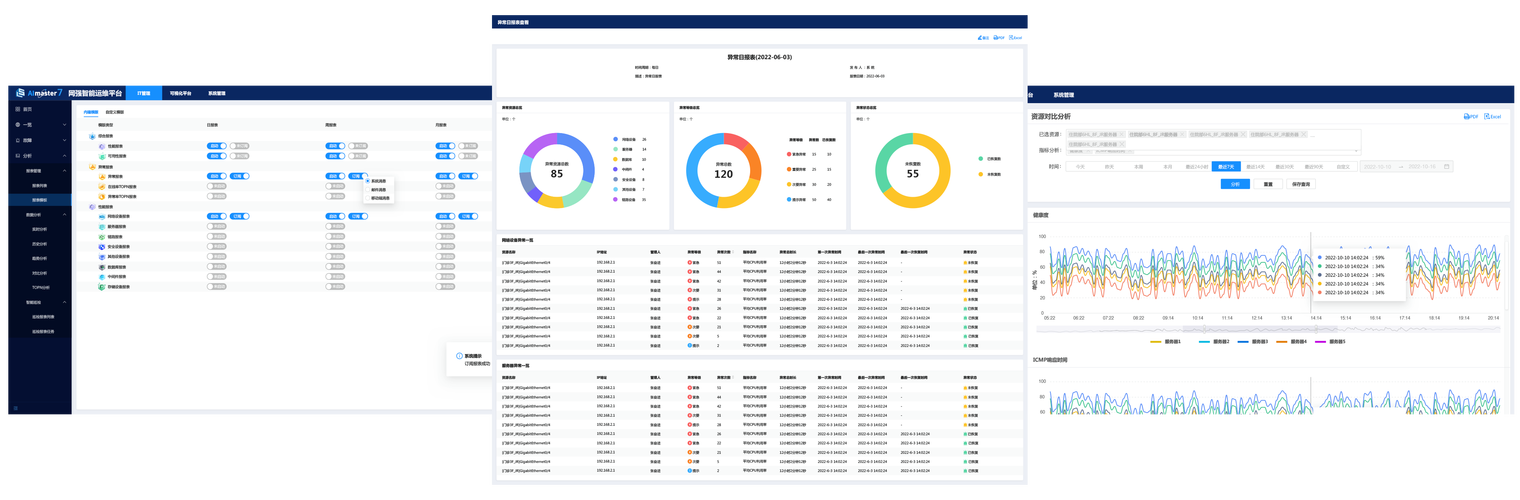The image size is (1520, 500).
Task: Click the blue 分析 button
Action: [1235, 184]
